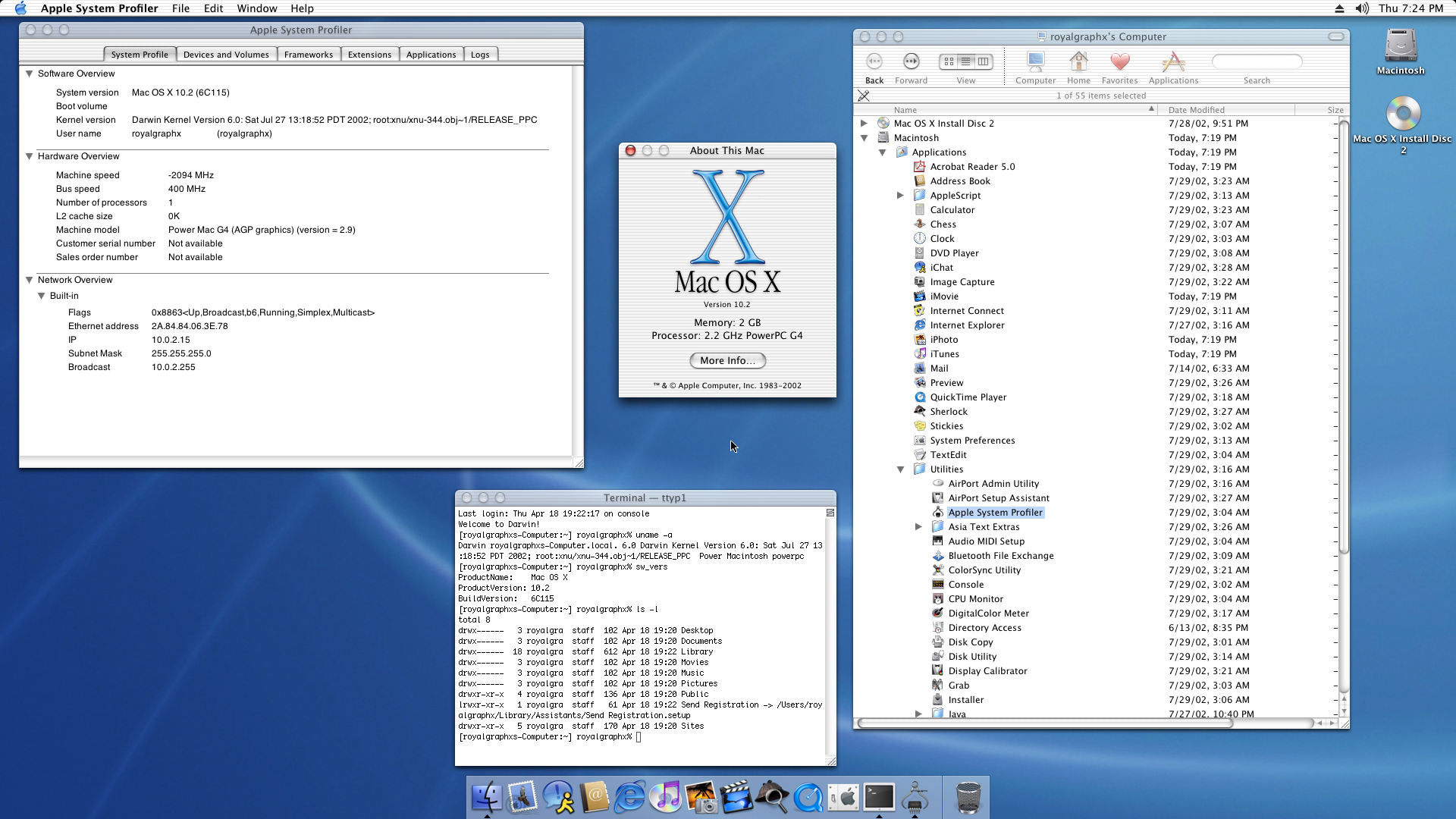The width and height of the screenshot is (1456, 819).
Task: Select Disk Utility in Finder list
Action: pyautogui.click(x=972, y=657)
